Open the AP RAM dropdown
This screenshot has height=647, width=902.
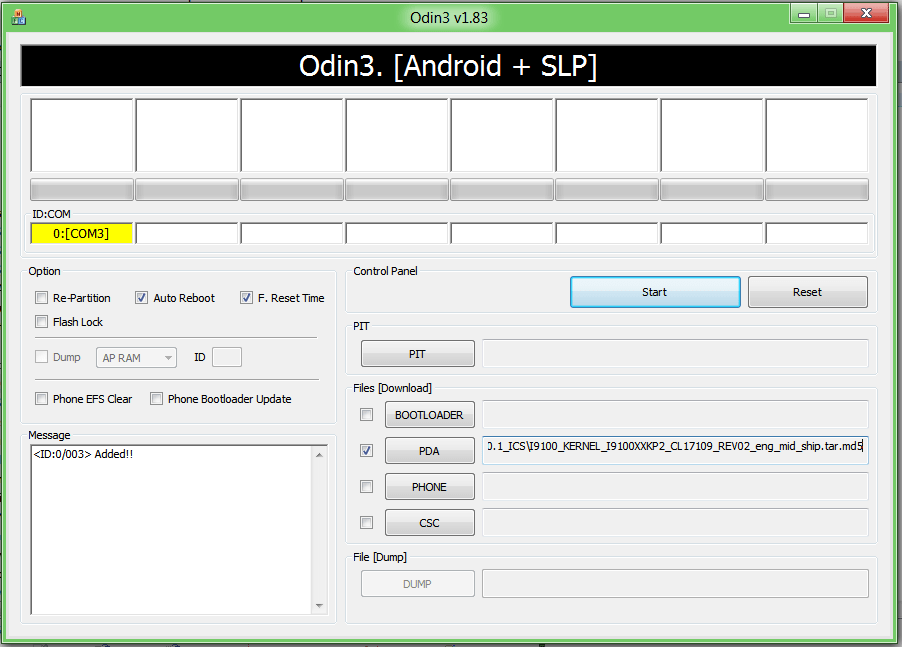(x=136, y=358)
